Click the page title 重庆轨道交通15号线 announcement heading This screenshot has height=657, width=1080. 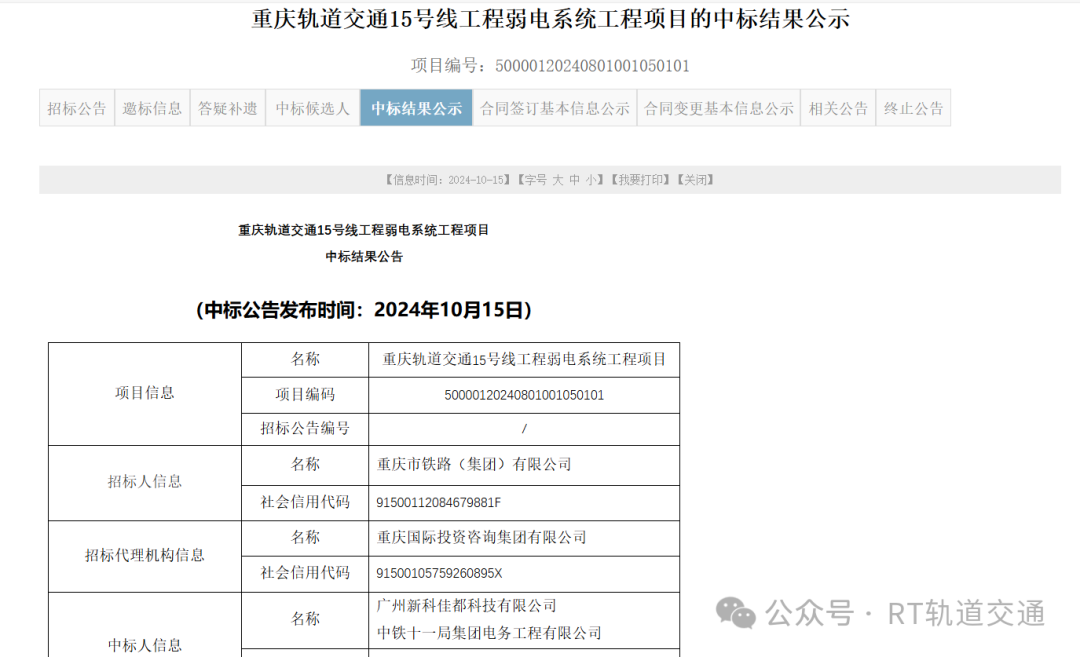(548, 20)
